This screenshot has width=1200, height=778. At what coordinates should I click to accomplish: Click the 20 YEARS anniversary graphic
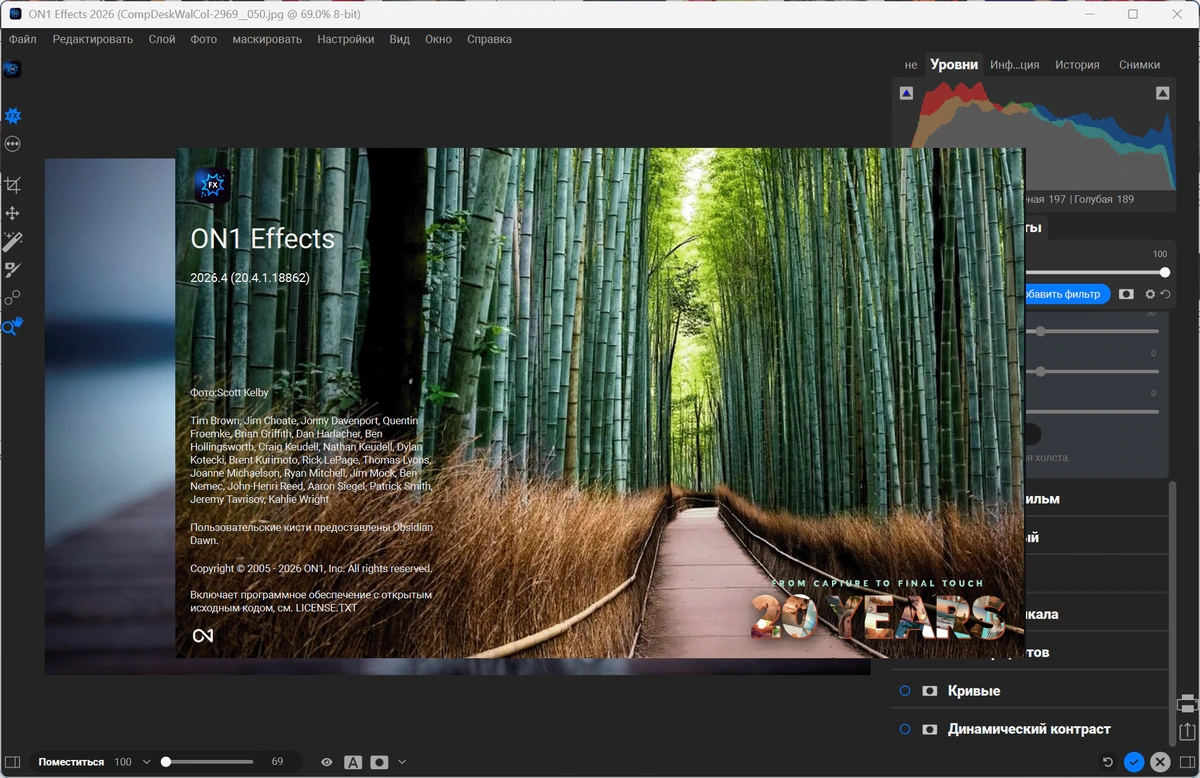coord(878,617)
